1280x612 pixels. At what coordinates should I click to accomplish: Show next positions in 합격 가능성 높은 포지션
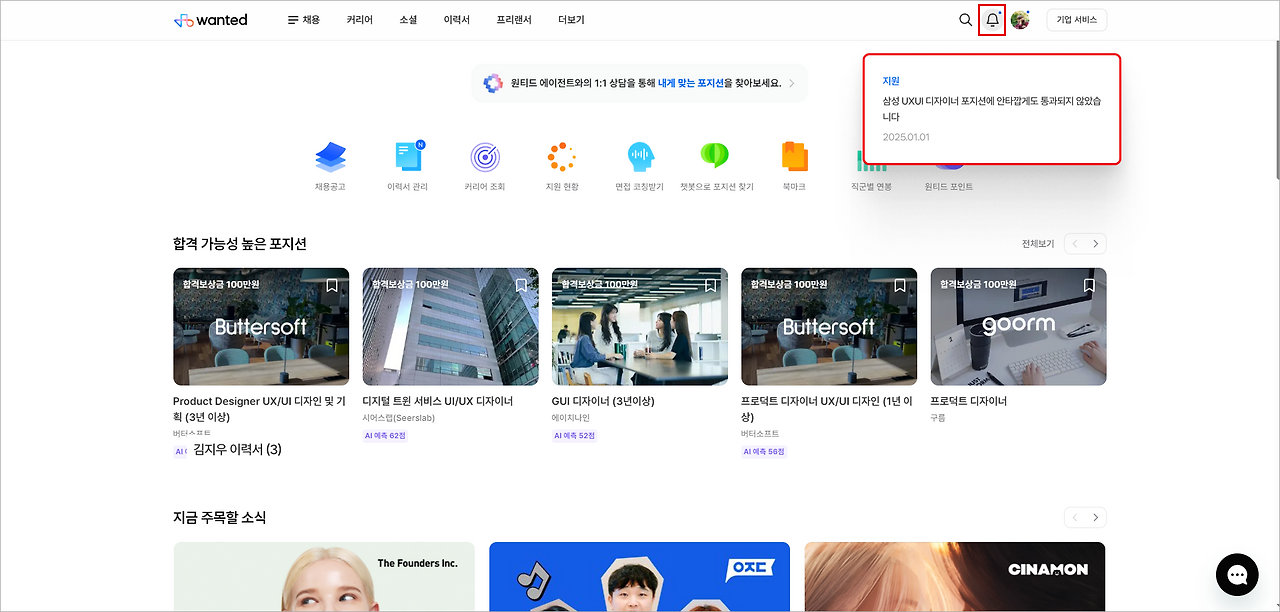[1096, 244]
